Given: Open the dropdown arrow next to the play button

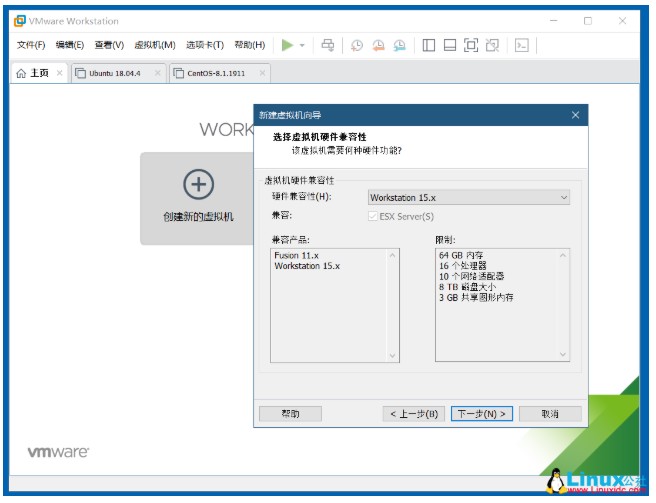Looking at the screenshot, I should pyautogui.click(x=302, y=45).
